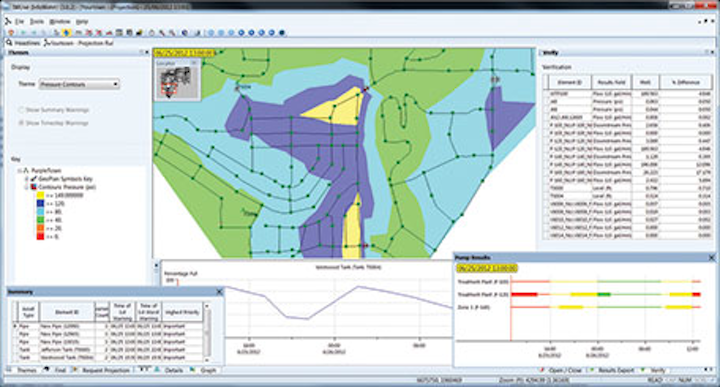This screenshot has height=387, width=720.
Task: Select the Show Timestep Warnings radio button
Action: click(21, 123)
